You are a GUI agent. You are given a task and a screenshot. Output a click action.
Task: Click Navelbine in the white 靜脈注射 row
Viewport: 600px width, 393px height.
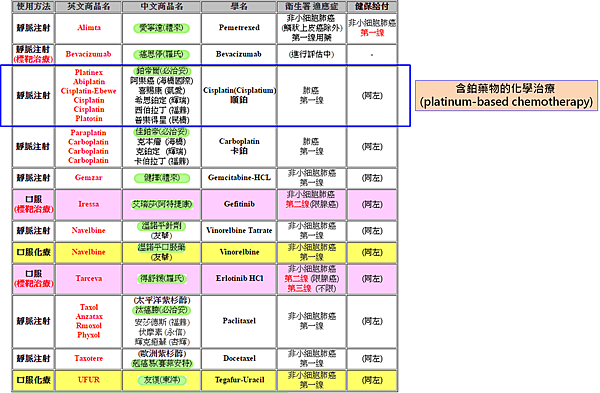88,230
